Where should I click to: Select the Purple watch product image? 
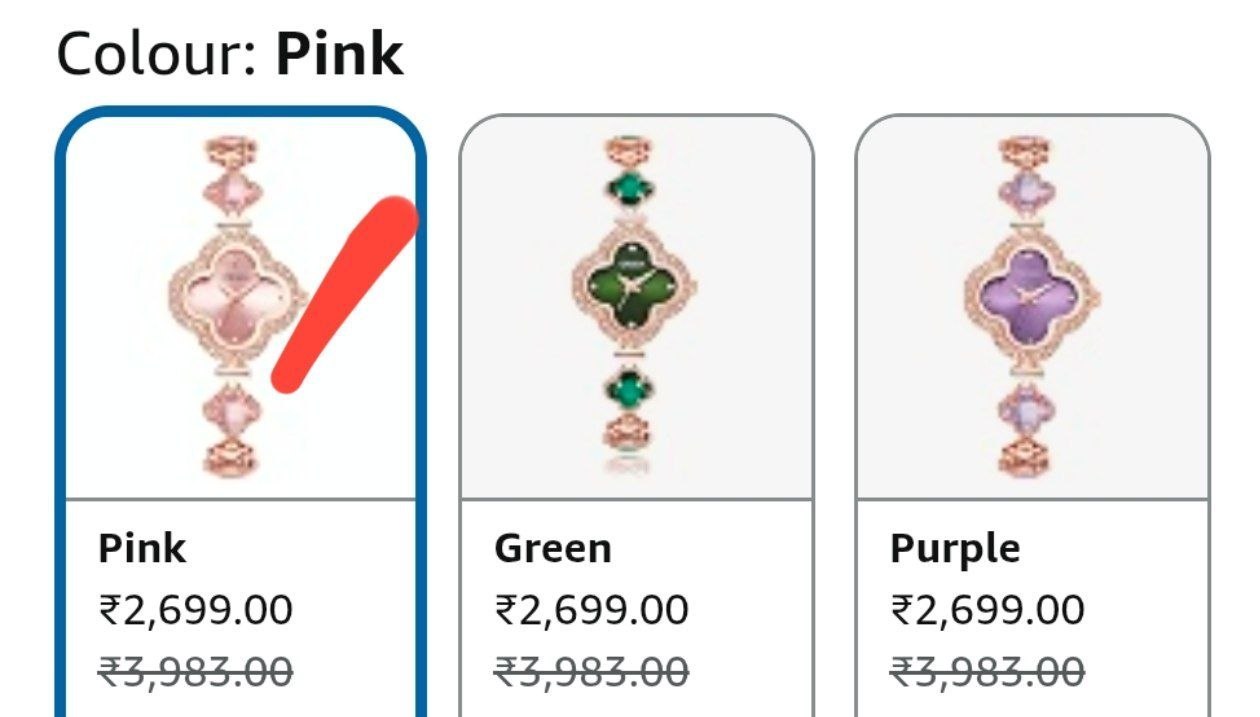1032,306
